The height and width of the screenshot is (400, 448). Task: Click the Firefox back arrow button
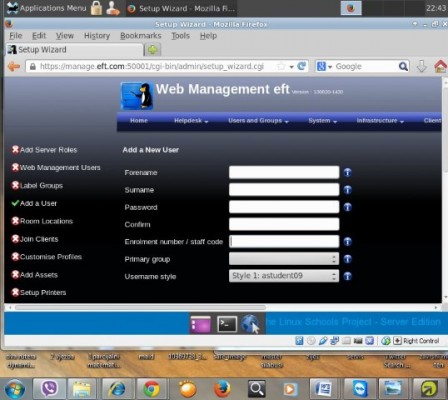14,67
